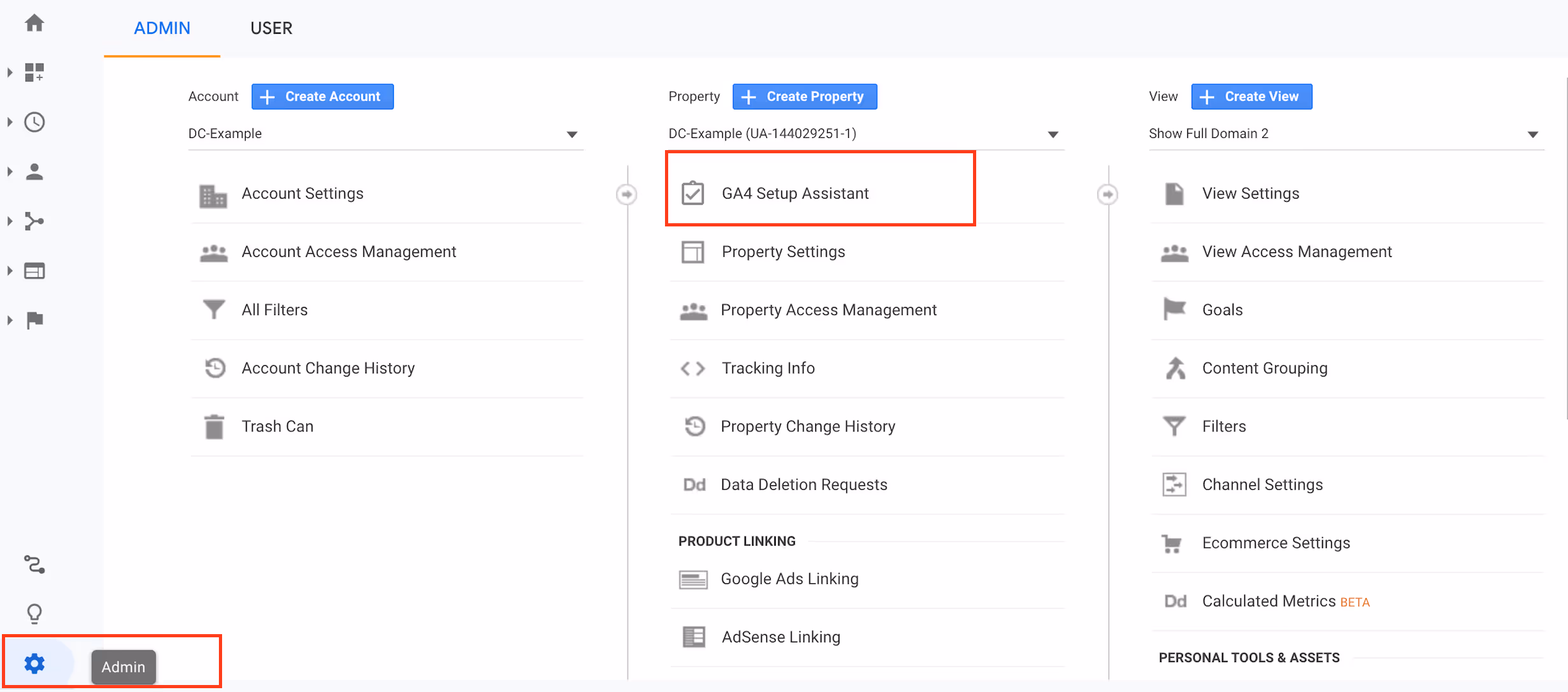1568x692 pixels.
Task: Click the AdSense Linking icon
Action: coord(694,637)
